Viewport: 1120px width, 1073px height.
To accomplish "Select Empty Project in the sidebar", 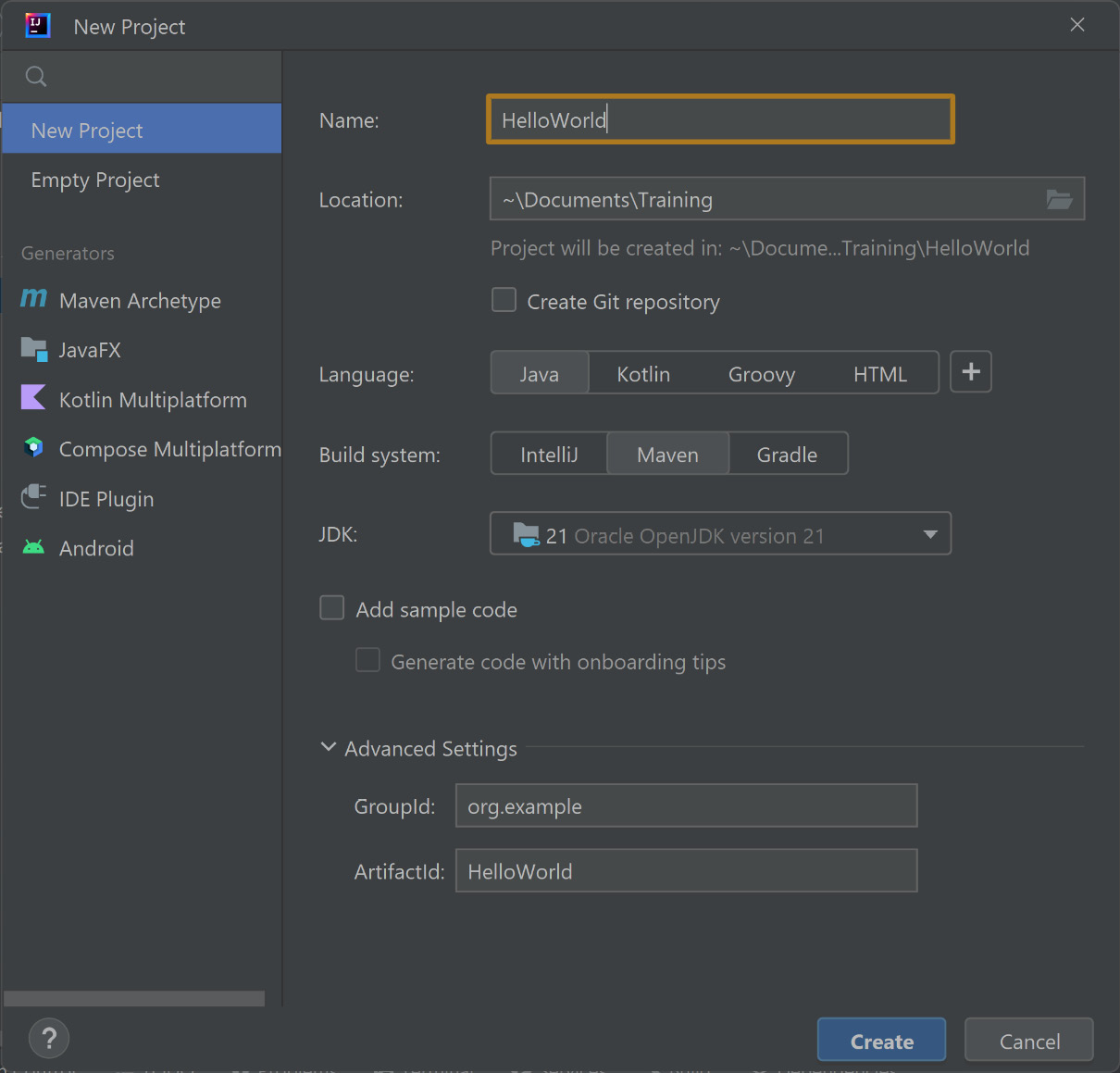I will point(142,180).
